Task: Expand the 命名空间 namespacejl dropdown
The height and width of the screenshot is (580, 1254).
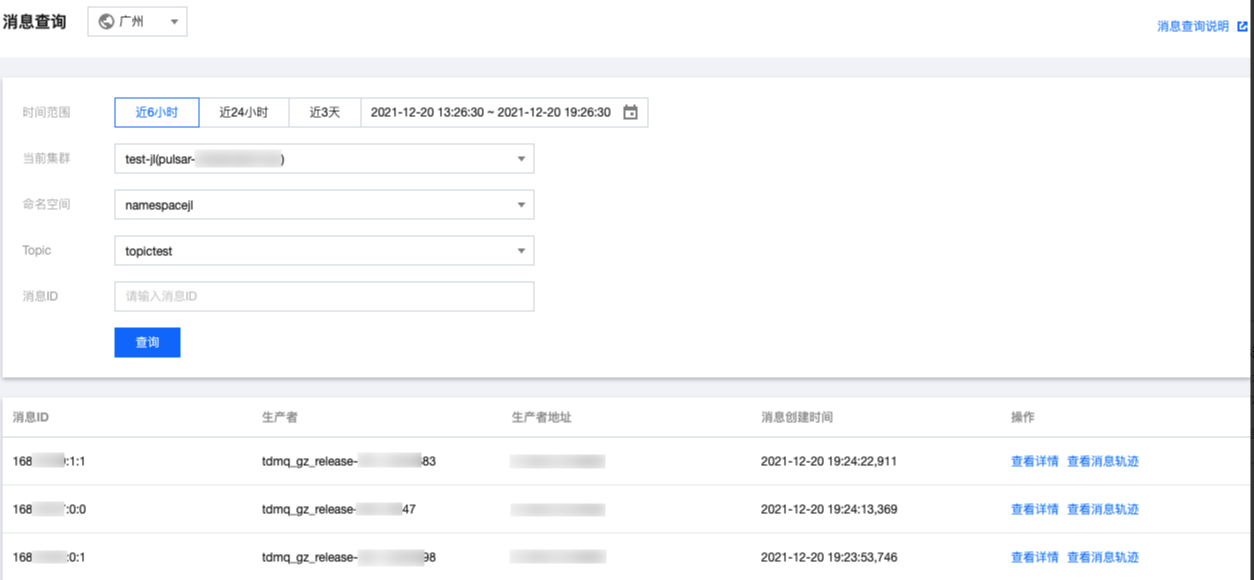Action: tap(324, 205)
